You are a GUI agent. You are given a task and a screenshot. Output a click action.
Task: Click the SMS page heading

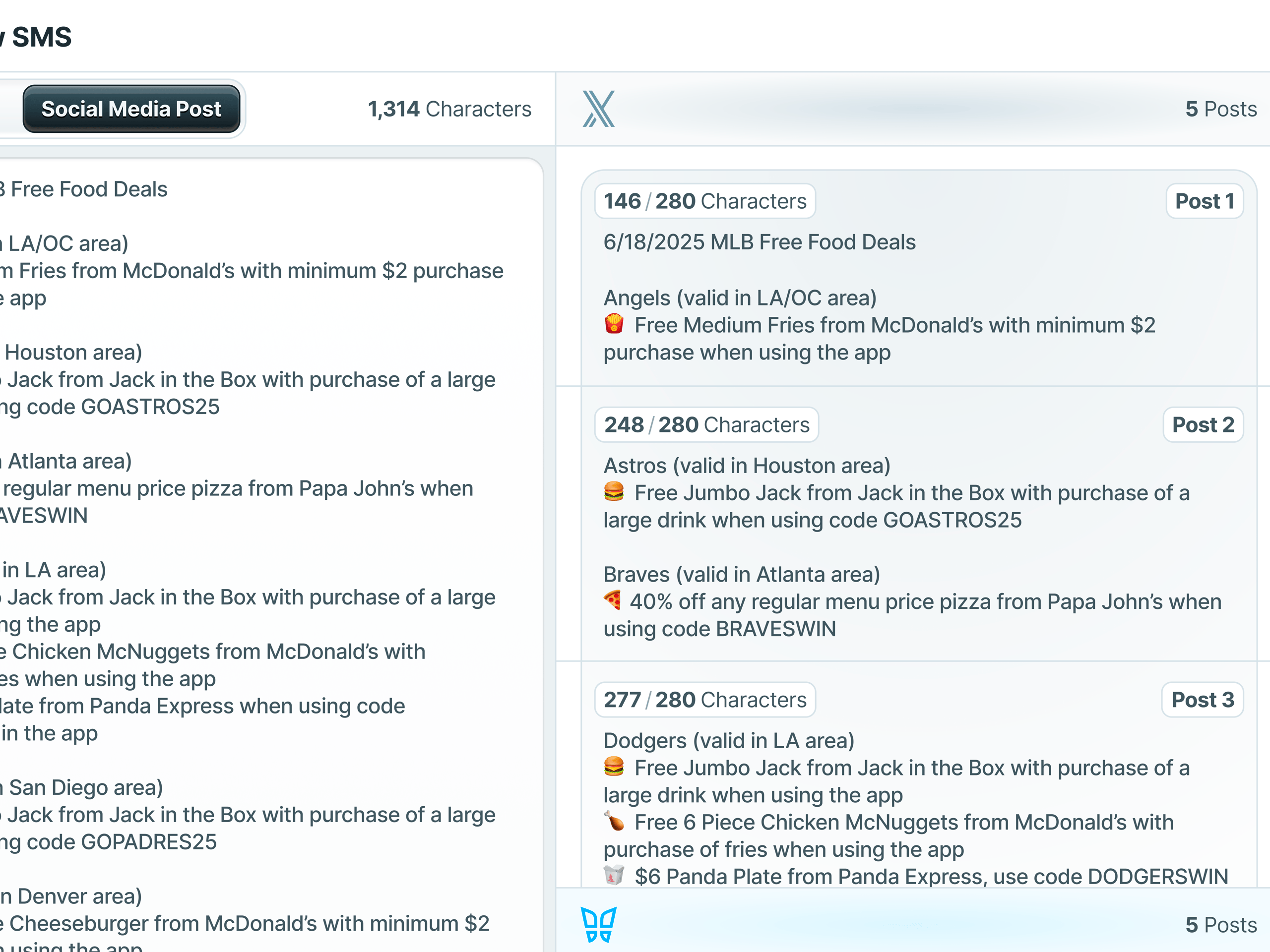(36, 37)
